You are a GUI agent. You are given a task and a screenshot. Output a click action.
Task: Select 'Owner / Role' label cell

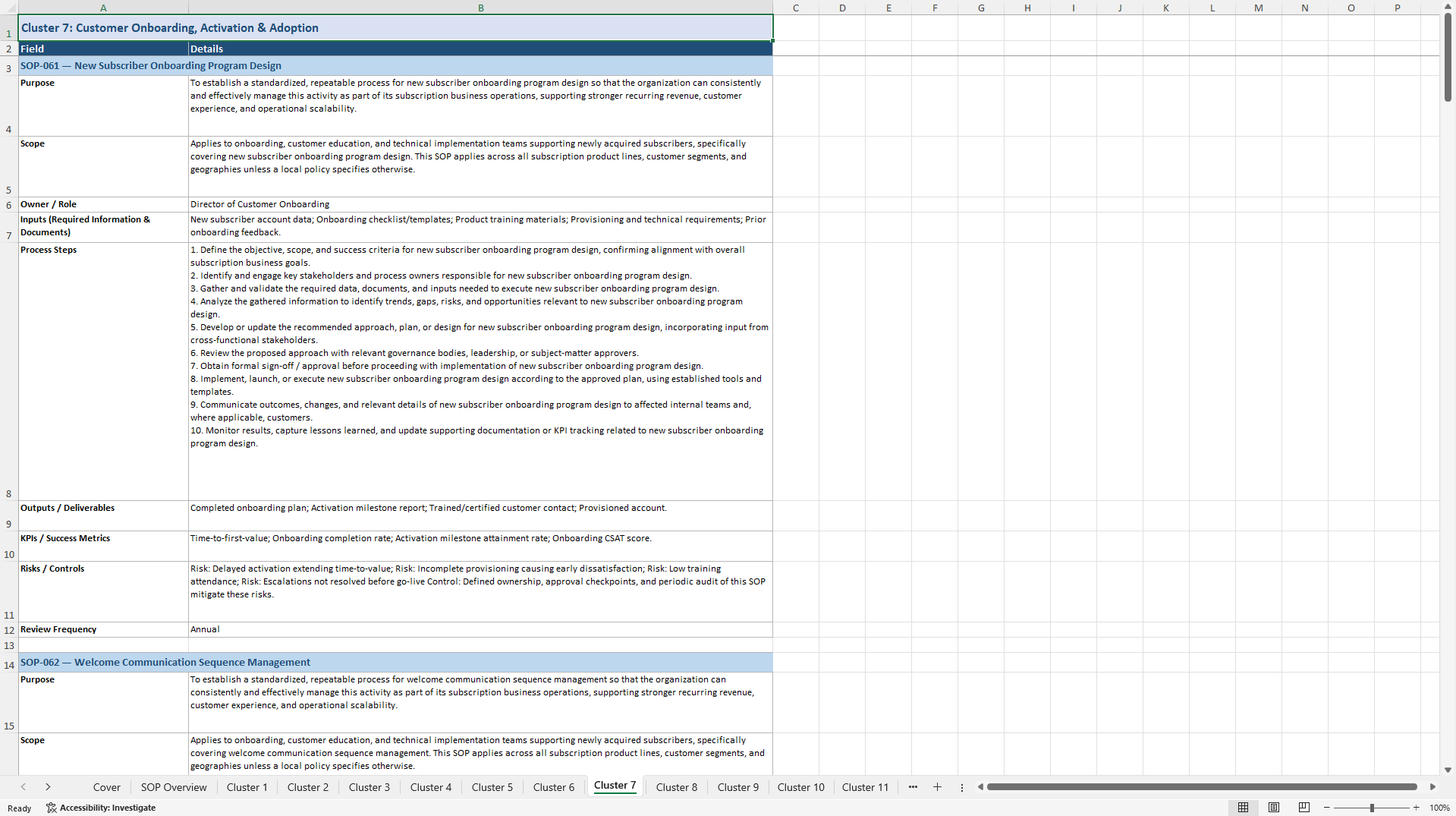[103, 204]
